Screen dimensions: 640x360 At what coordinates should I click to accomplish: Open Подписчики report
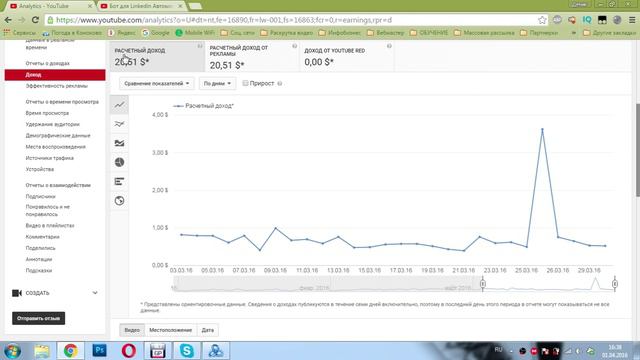pos(40,196)
